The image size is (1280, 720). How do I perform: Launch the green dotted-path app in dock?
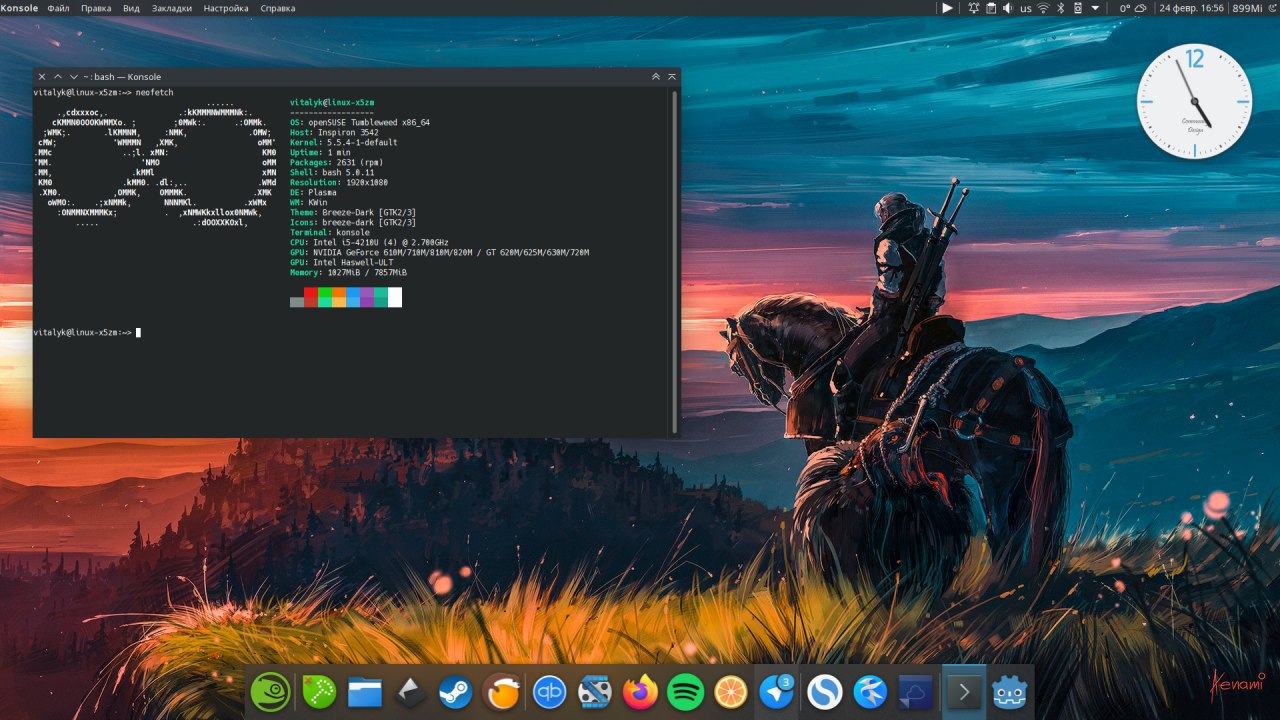click(x=319, y=691)
